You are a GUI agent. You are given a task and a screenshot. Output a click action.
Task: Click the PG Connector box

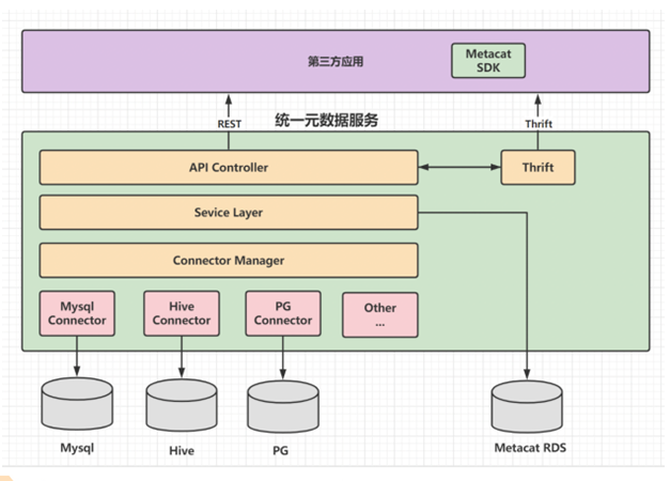[283, 314]
